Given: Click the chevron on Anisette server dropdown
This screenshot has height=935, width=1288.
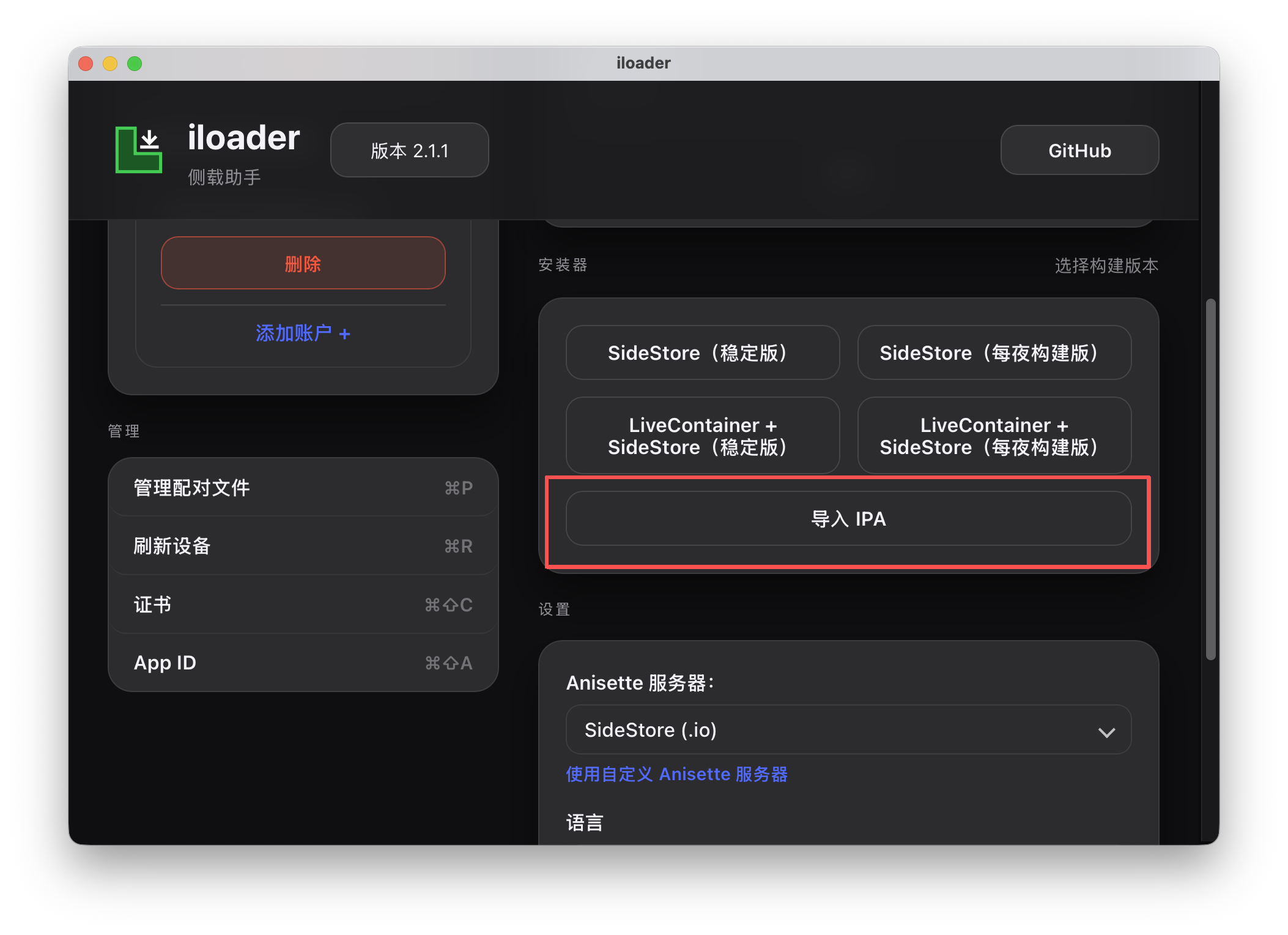Looking at the screenshot, I should pyautogui.click(x=1106, y=732).
